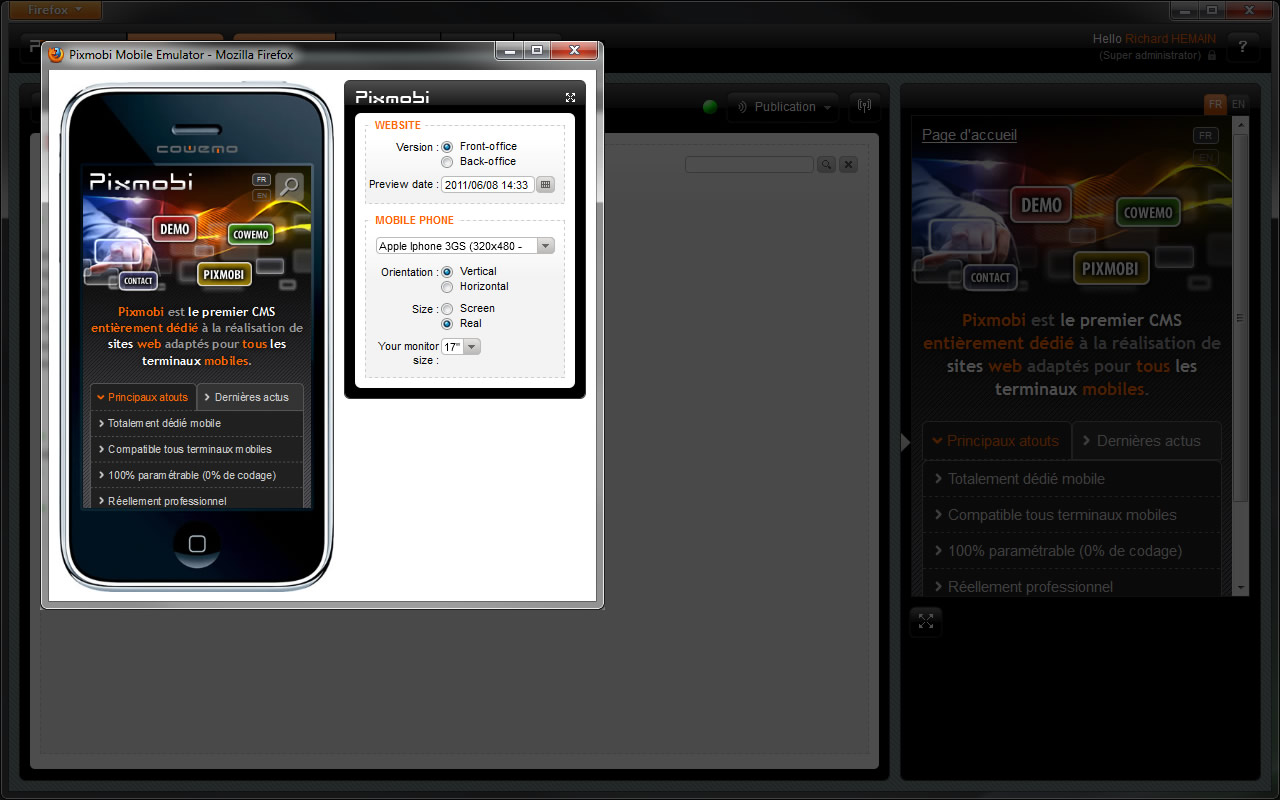This screenshot has height=800, width=1280.
Task: Expand Totalement dédié mobile on the phone screen
Action: point(196,423)
